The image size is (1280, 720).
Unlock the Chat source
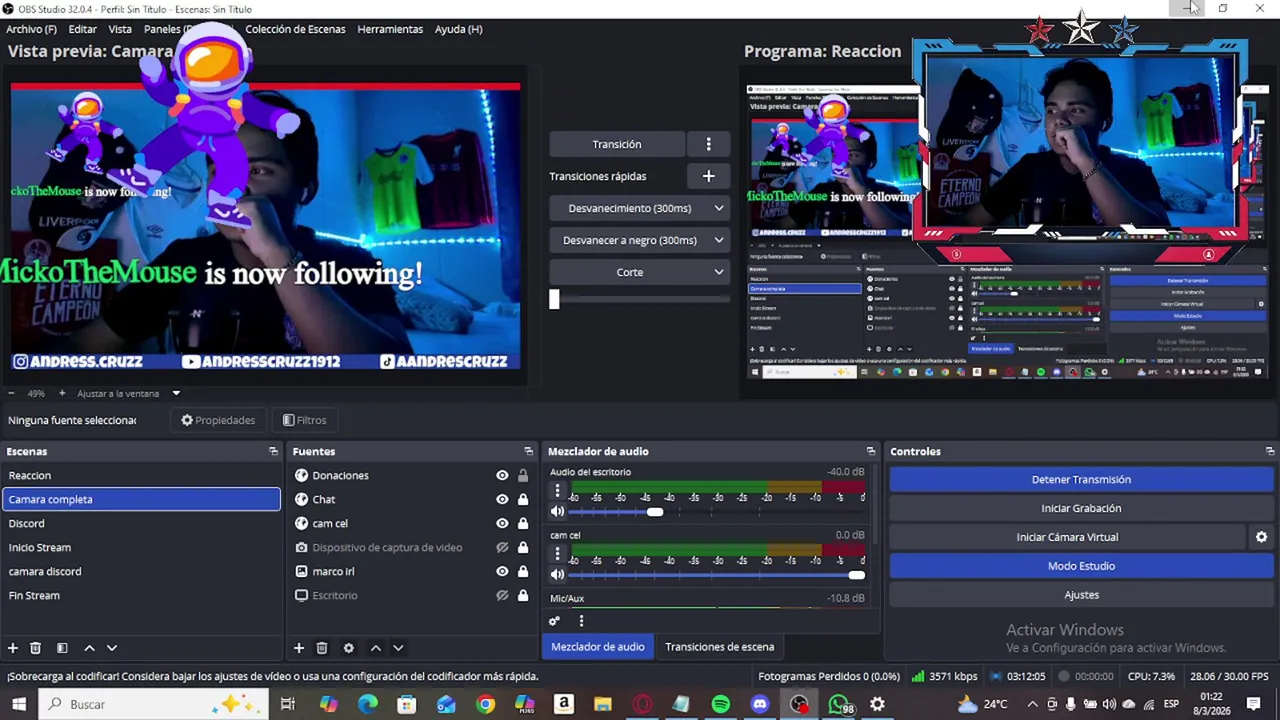[x=522, y=500]
